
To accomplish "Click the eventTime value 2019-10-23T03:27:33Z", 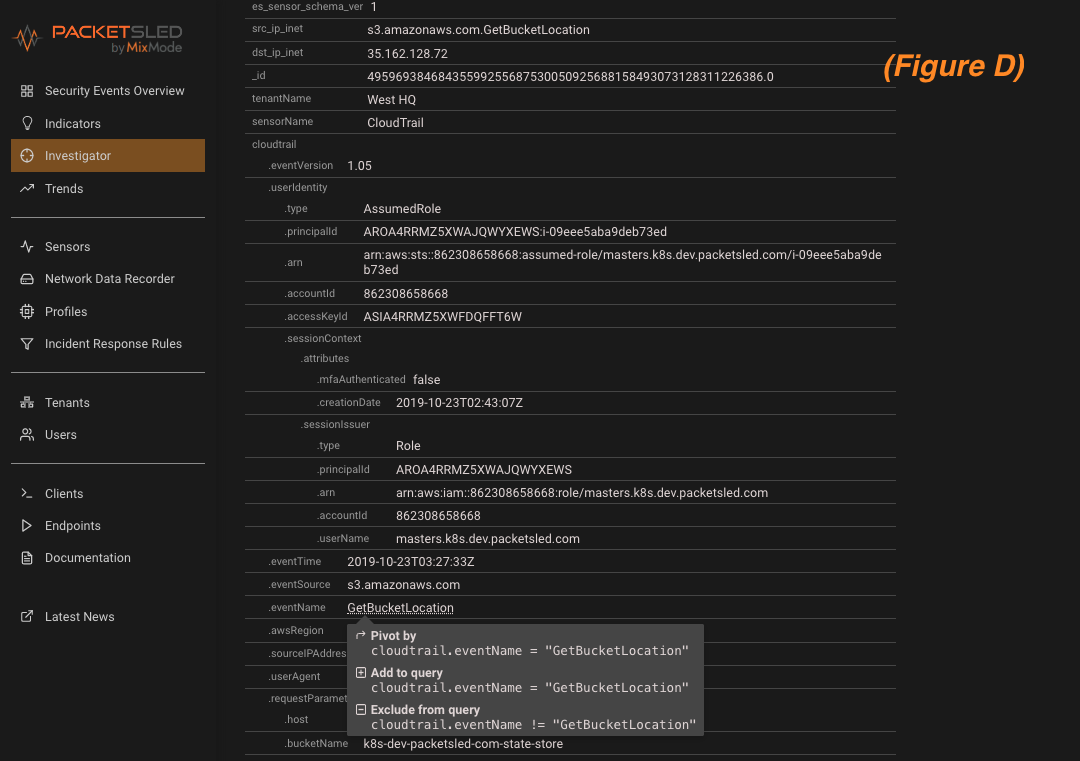I will [x=411, y=562].
